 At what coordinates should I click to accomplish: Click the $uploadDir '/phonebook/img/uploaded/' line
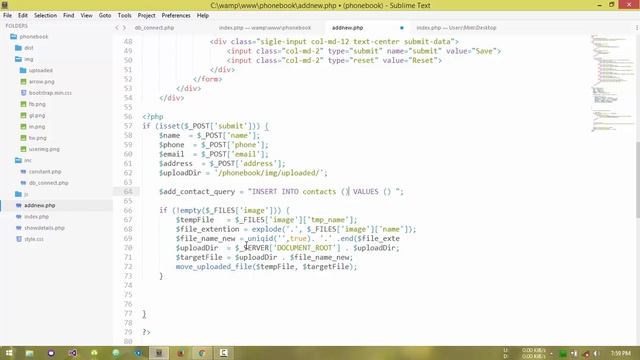pos(243,173)
